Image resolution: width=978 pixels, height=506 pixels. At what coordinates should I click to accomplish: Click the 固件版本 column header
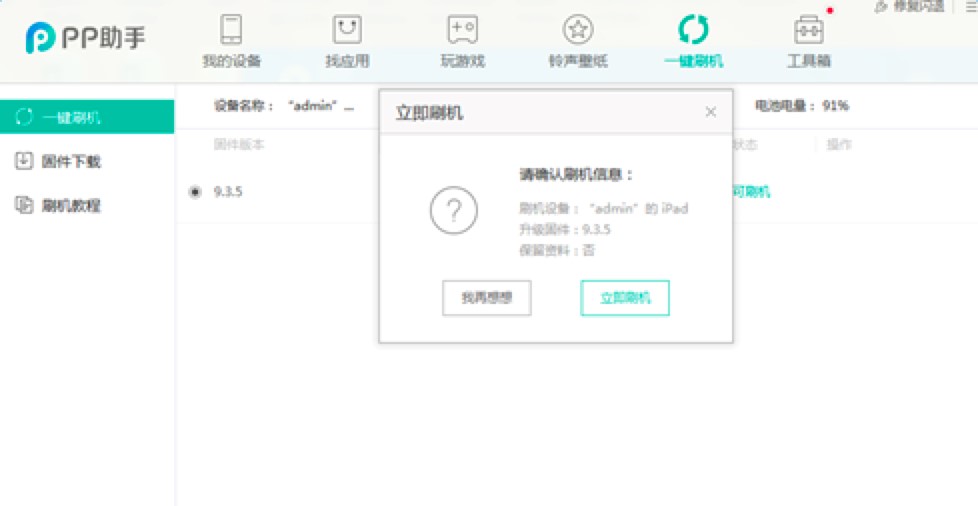coord(240,145)
